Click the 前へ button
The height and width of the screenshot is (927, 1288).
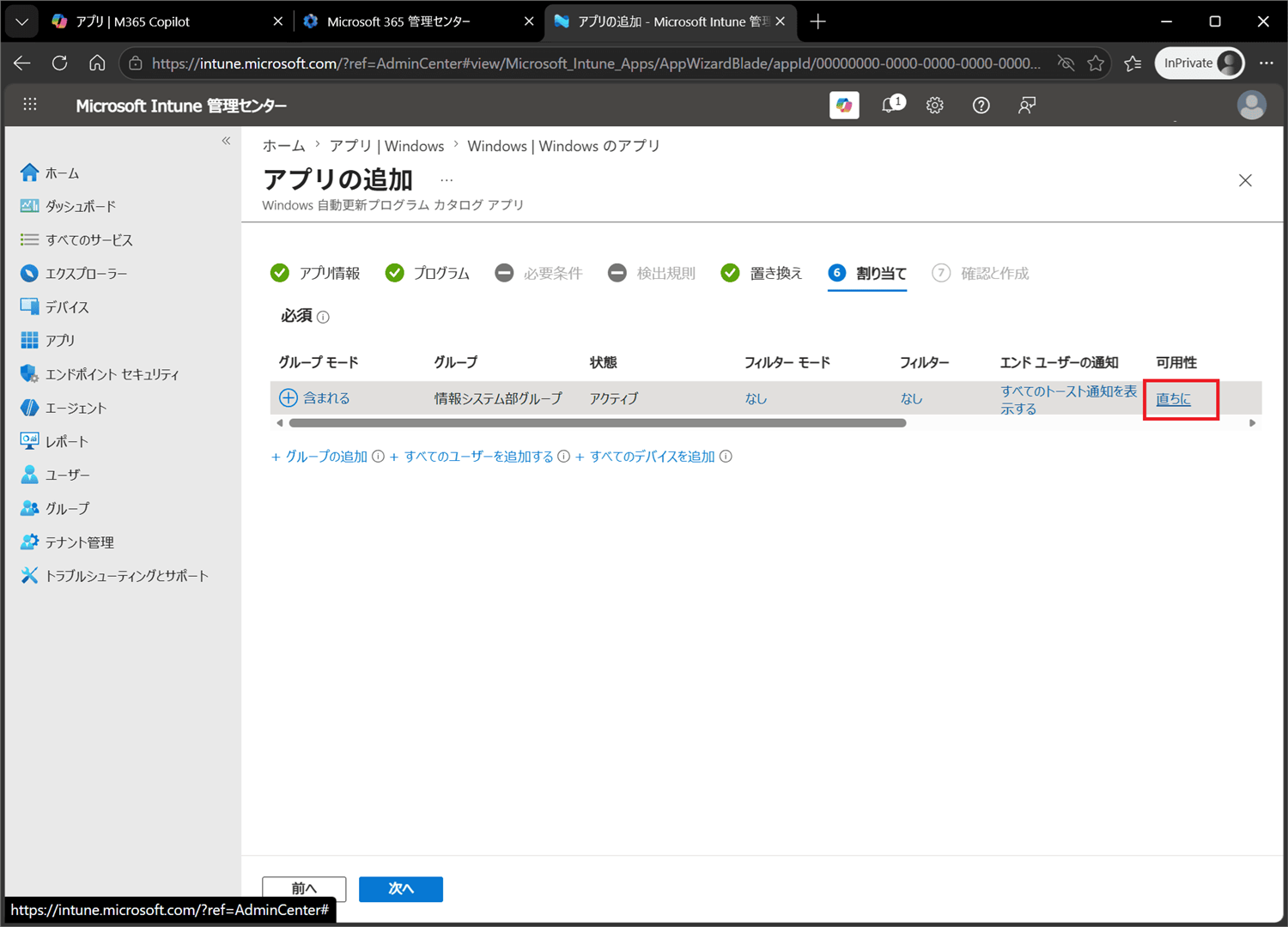304,888
